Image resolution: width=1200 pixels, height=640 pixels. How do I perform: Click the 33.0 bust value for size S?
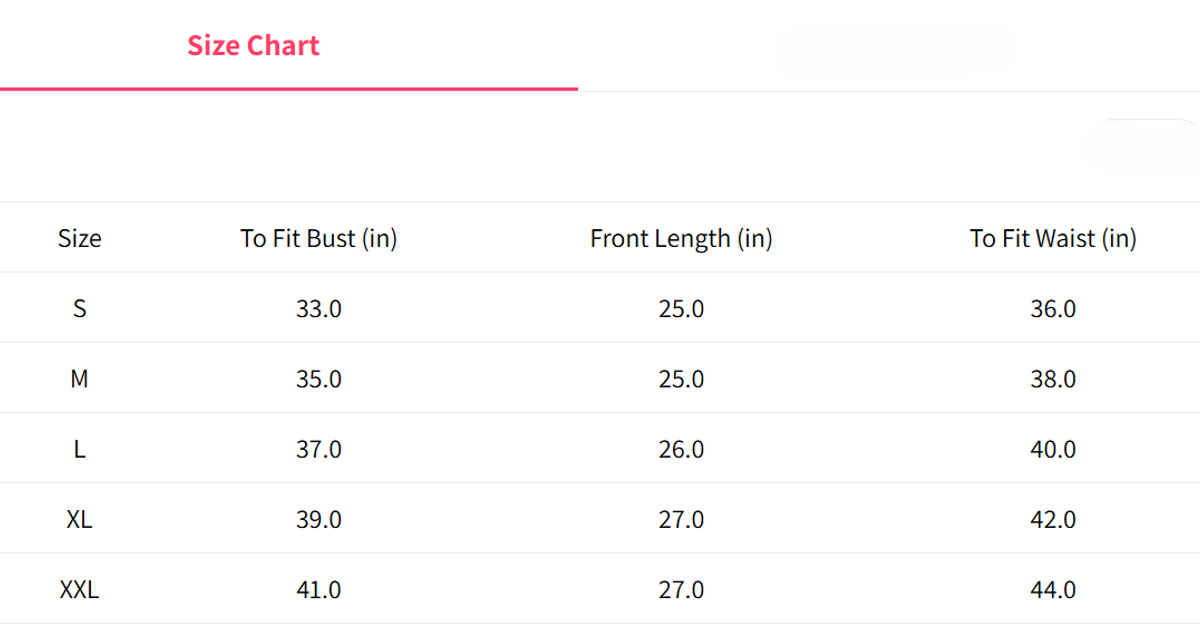click(x=318, y=309)
